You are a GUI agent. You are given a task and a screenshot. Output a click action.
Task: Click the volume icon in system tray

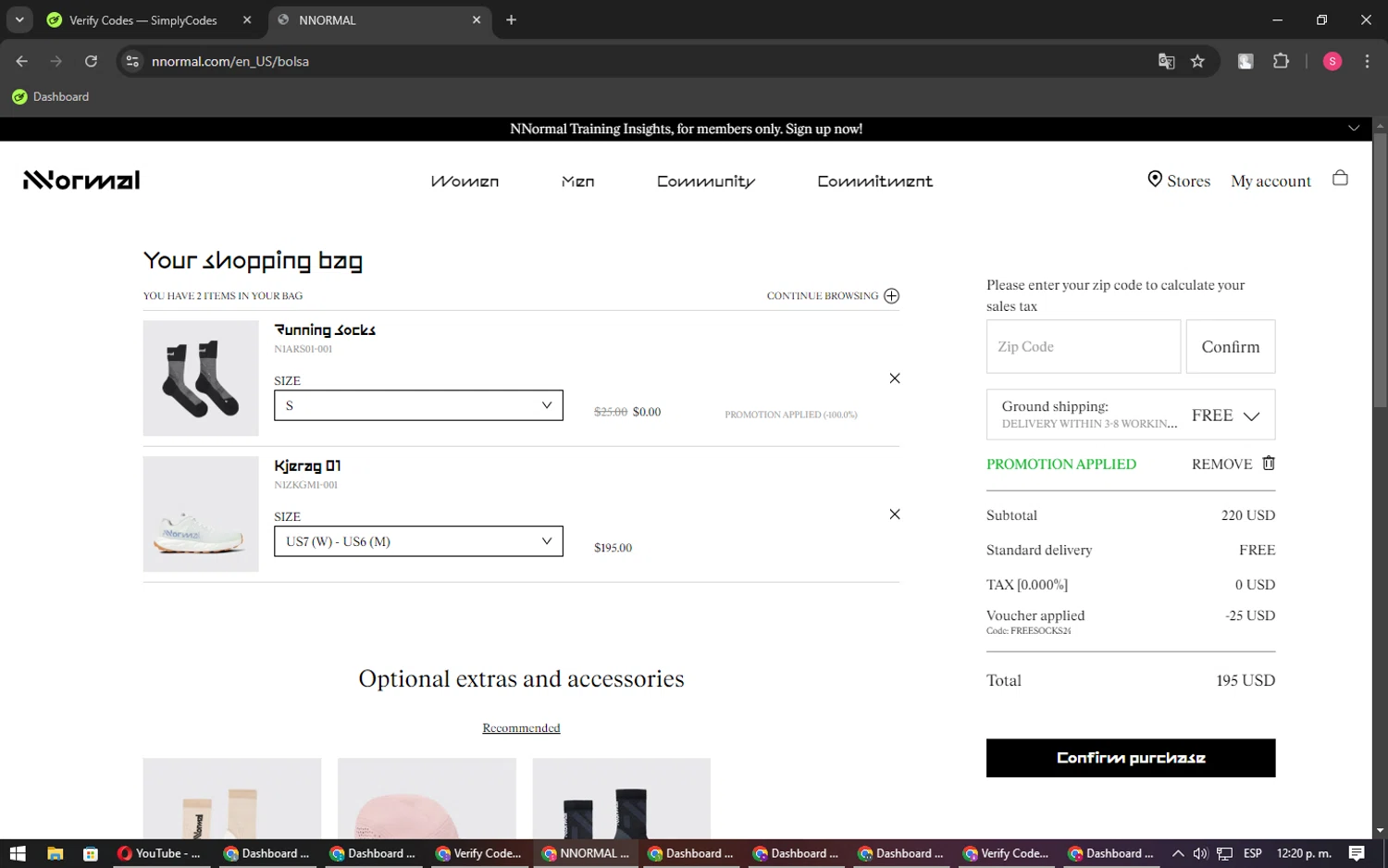point(1200,853)
